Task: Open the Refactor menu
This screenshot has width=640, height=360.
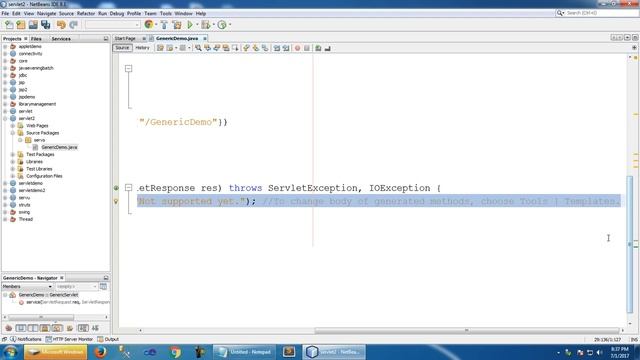Action: click(86, 13)
